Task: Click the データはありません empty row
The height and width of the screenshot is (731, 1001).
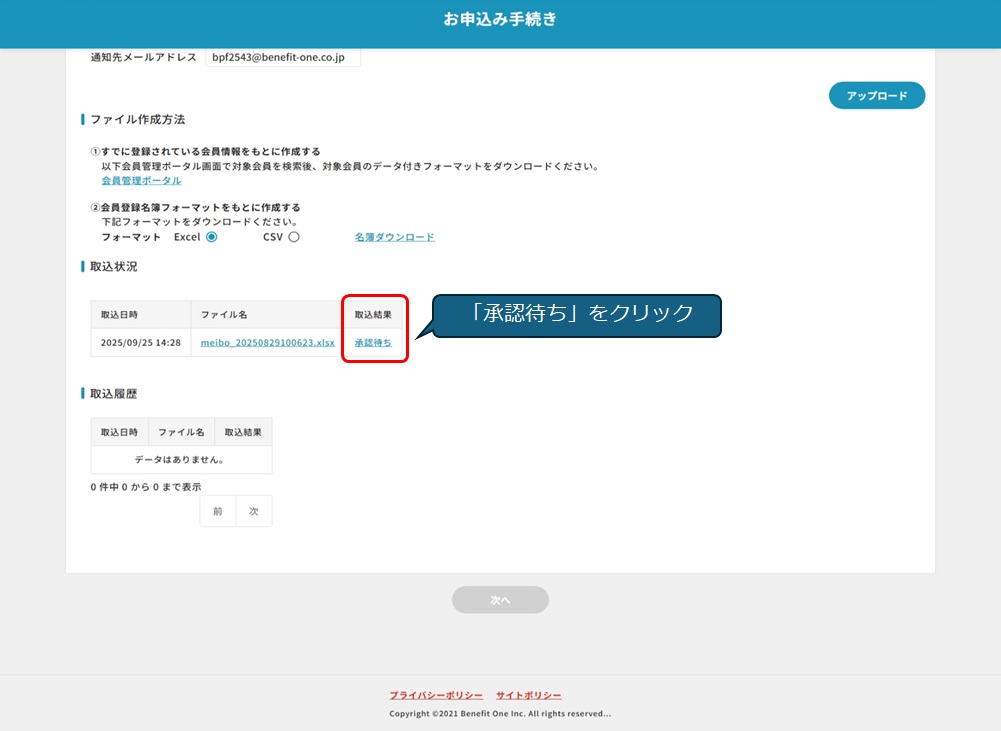Action: tap(181, 460)
